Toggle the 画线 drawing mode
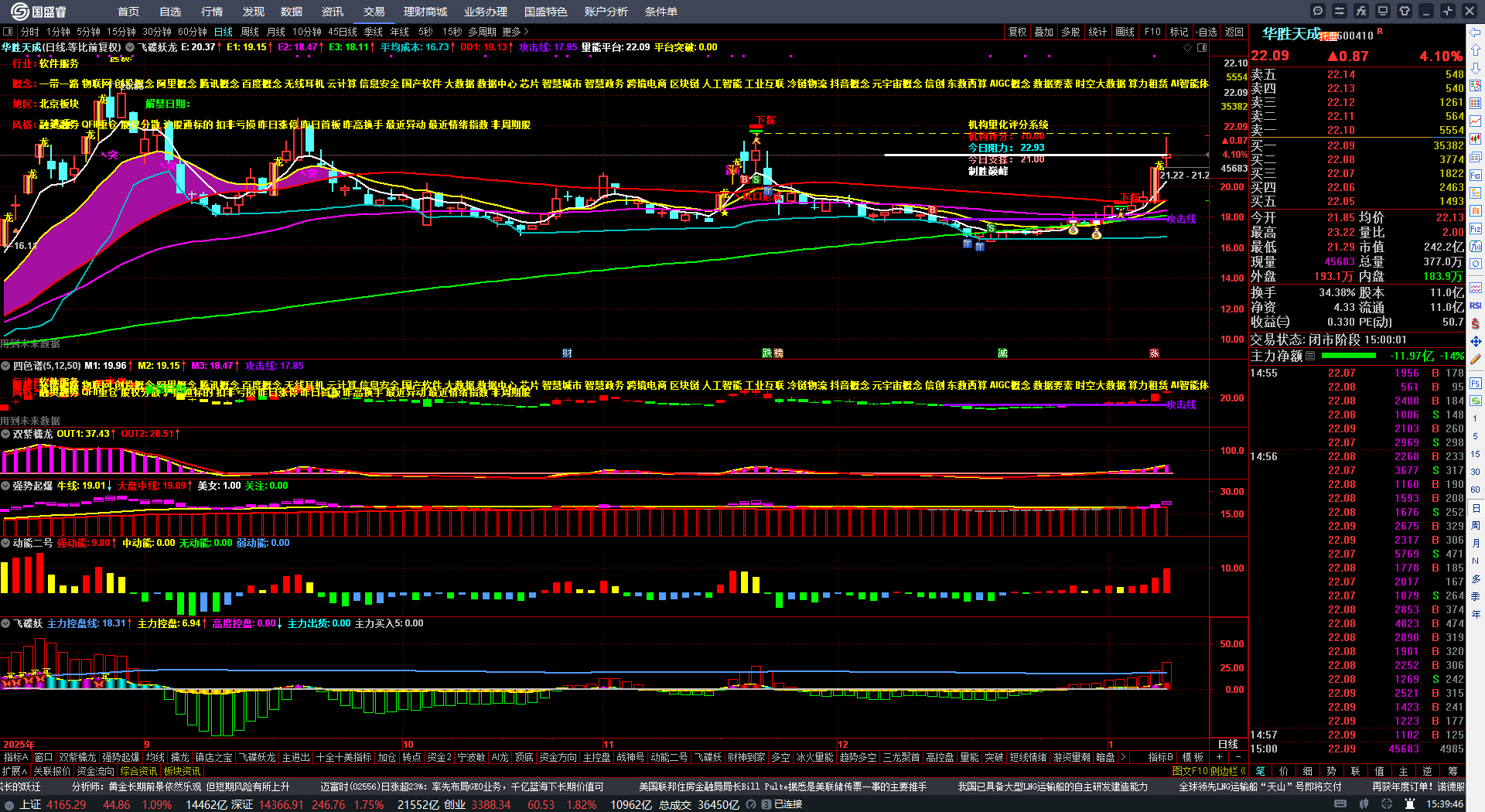 pyautogui.click(x=1125, y=32)
